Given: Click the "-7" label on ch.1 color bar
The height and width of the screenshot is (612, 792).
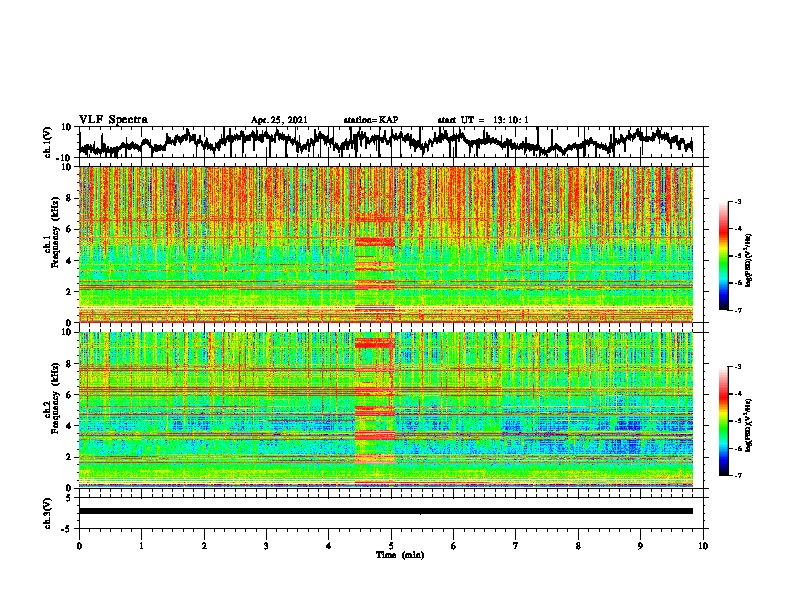Looking at the screenshot, I should pyautogui.click(x=738, y=310).
